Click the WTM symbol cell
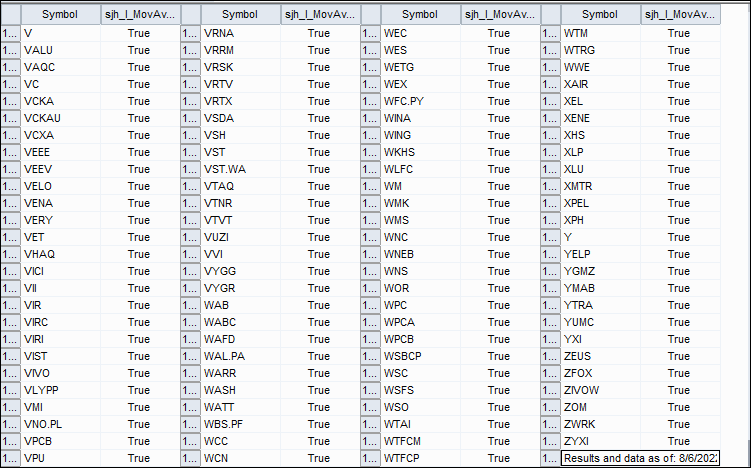The image size is (751, 468). 601,33
